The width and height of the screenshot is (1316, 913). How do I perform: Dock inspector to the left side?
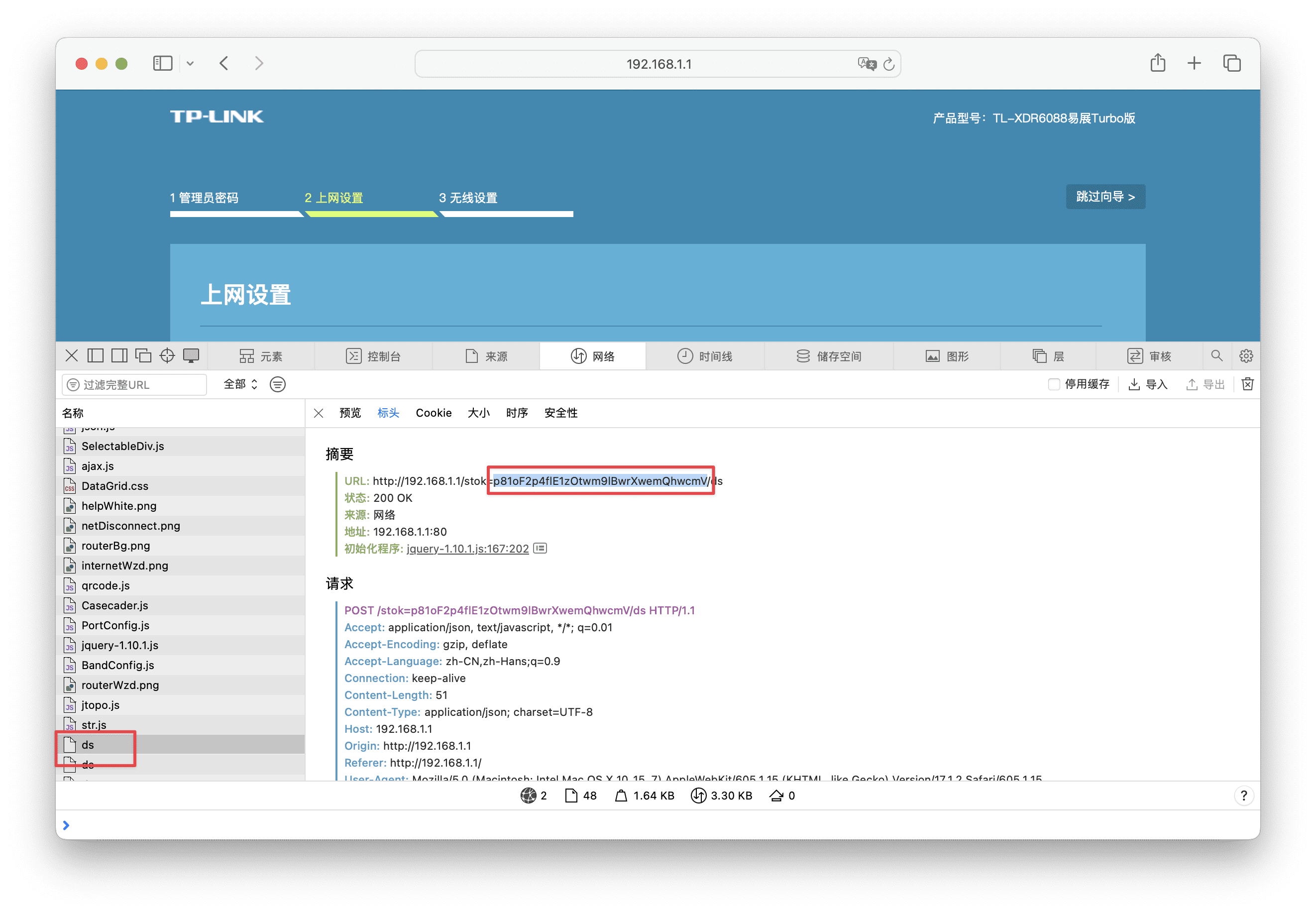coord(96,356)
